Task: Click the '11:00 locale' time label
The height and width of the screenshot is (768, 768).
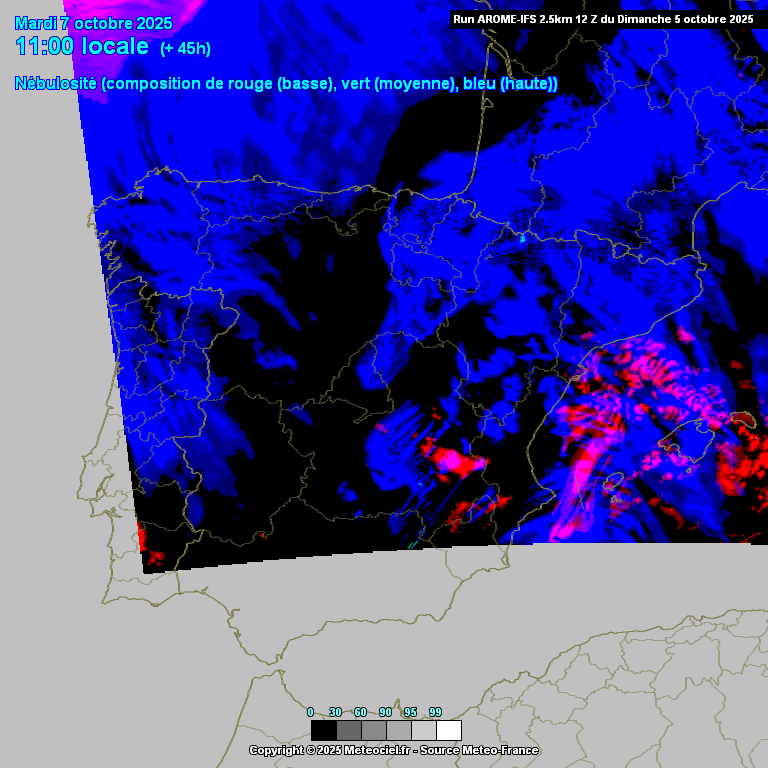Action: [x=82, y=46]
